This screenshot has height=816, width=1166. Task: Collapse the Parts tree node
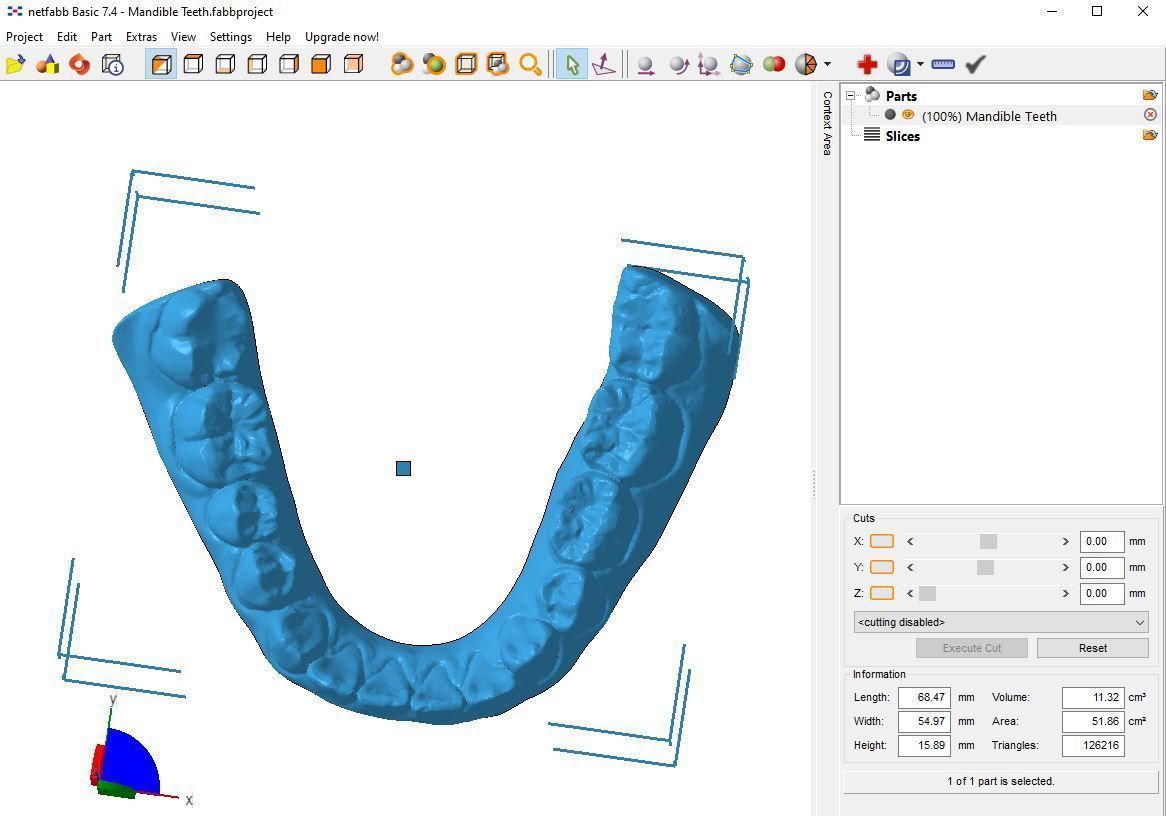click(x=851, y=96)
